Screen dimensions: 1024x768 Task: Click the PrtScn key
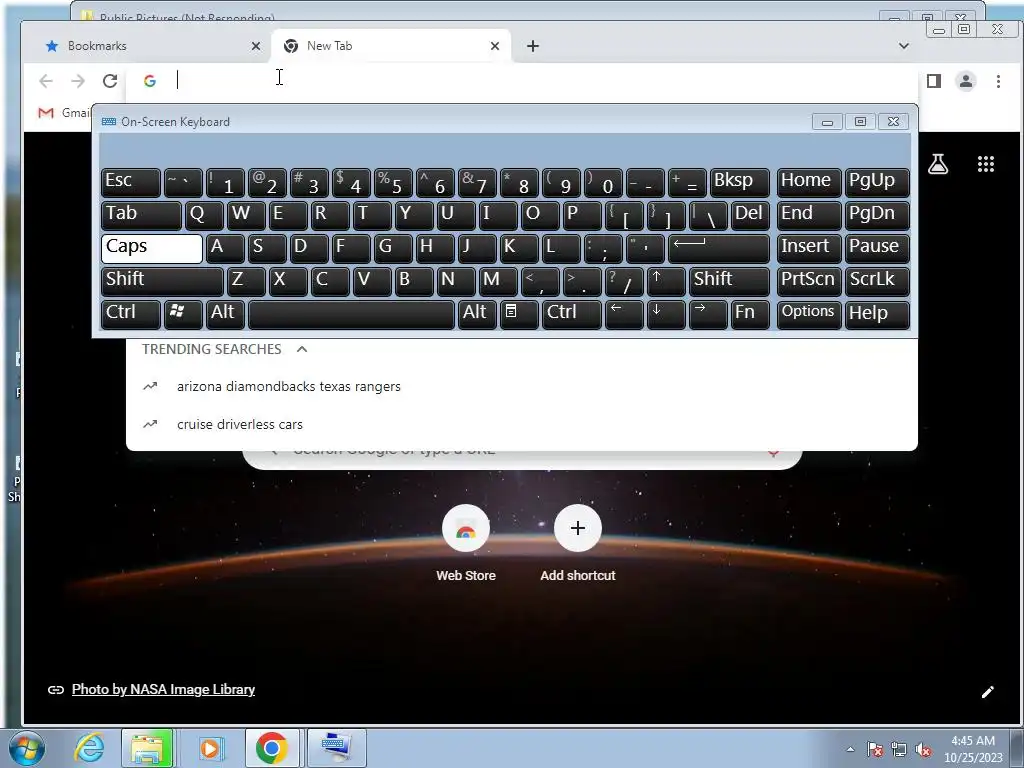(808, 281)
